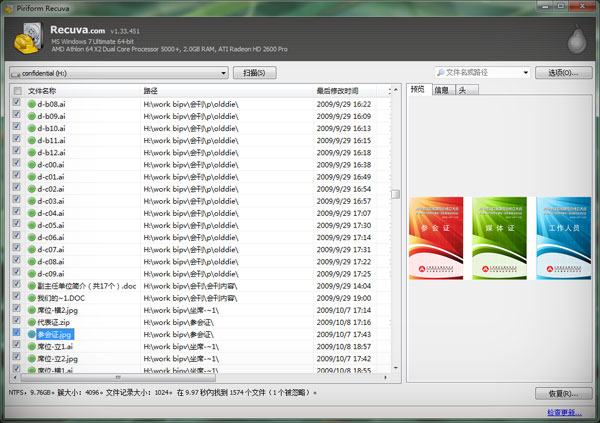Click the vertical scrollbar thumb of file list
The height and width of the screenshot is (423, 600).
396,194
